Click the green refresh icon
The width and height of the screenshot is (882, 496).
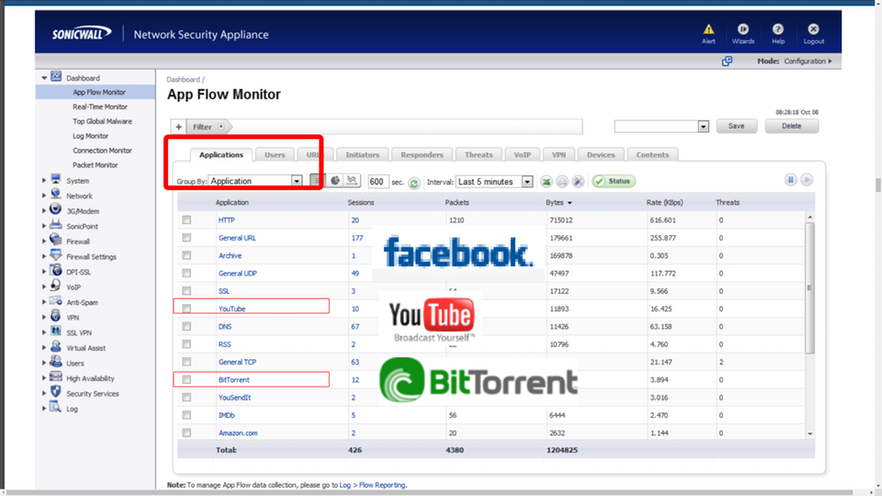coord(415,183)
